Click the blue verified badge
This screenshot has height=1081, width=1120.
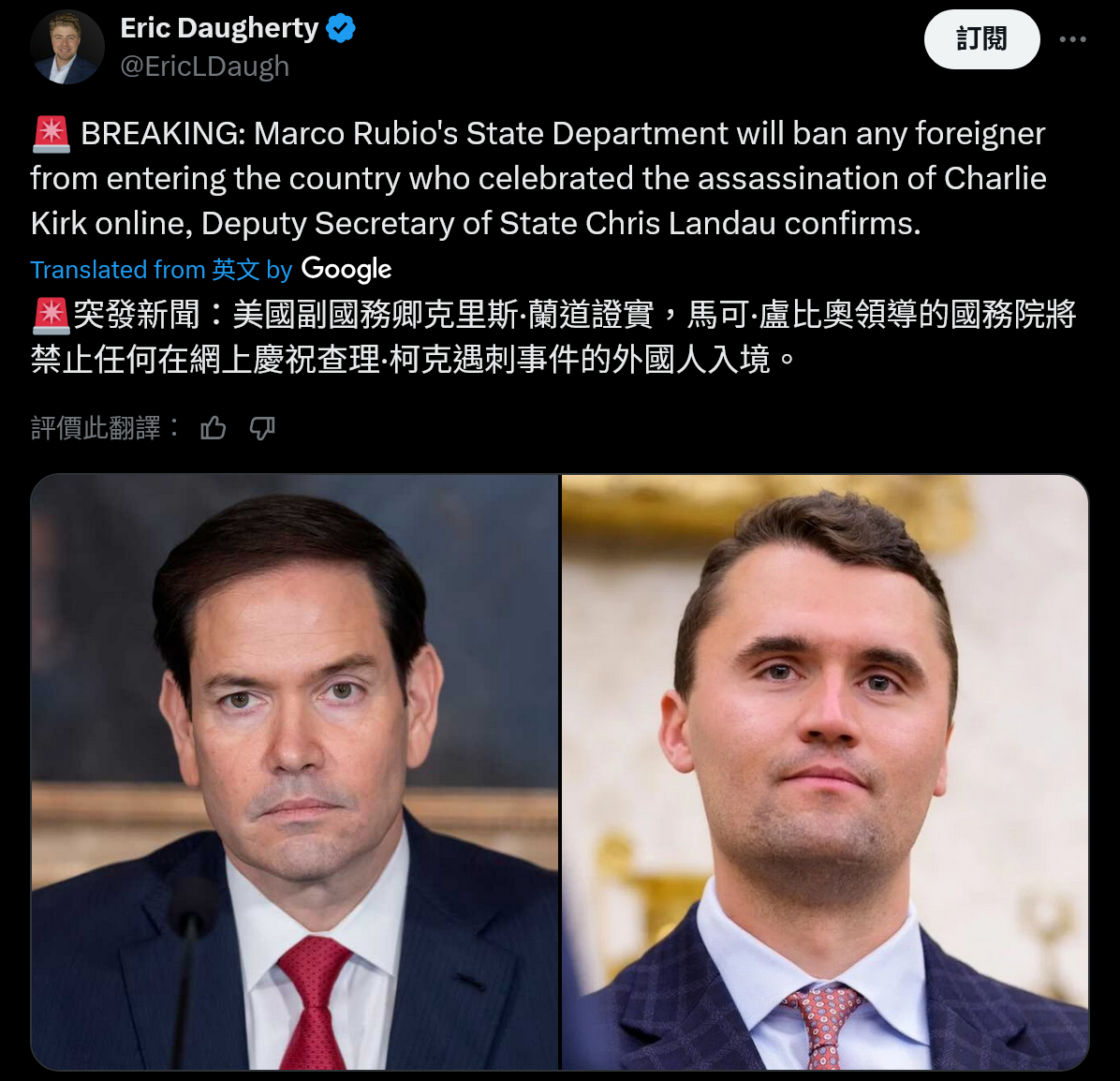[341, 29]
